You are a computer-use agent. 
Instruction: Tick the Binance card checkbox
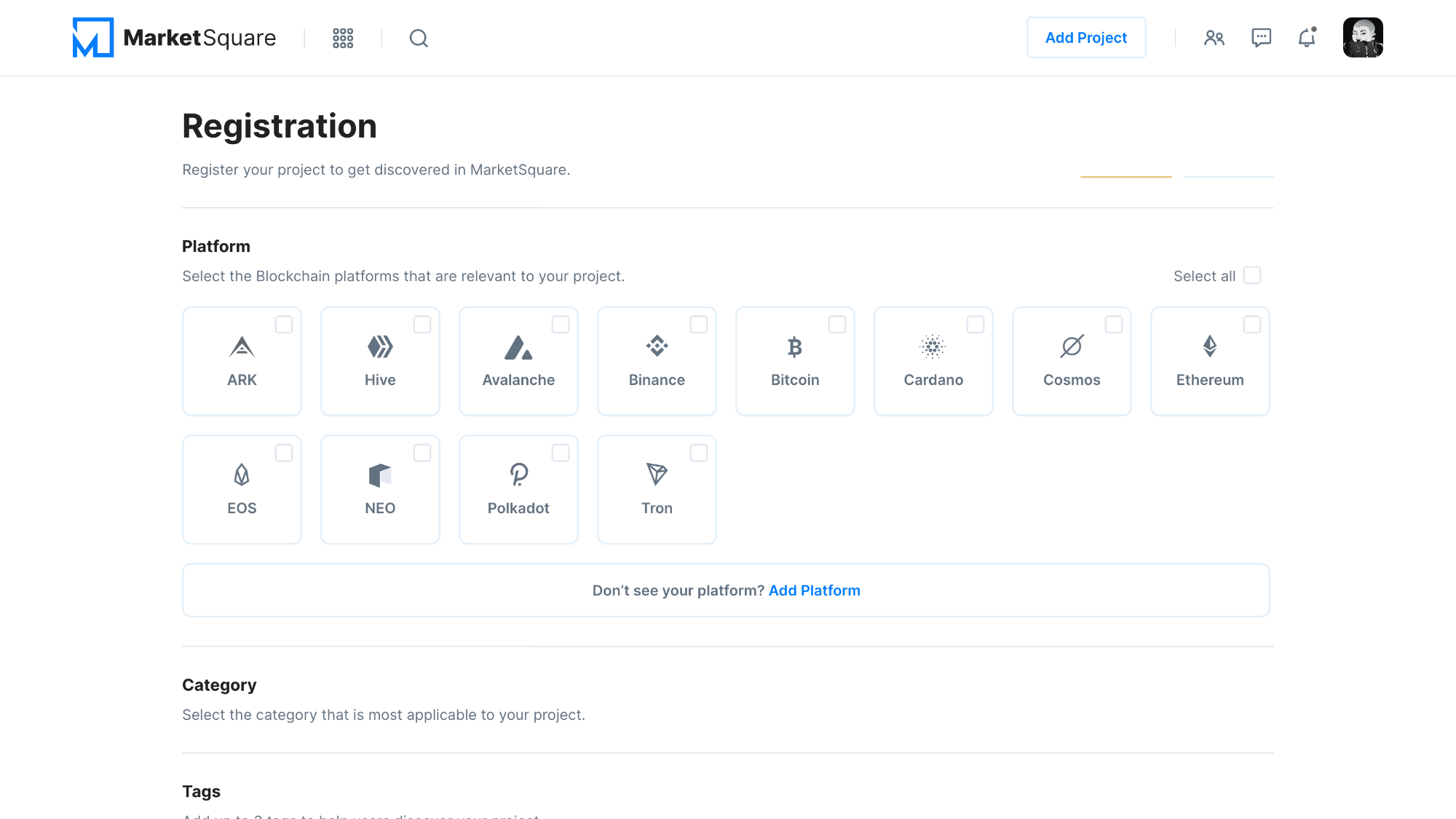point(699,325)
